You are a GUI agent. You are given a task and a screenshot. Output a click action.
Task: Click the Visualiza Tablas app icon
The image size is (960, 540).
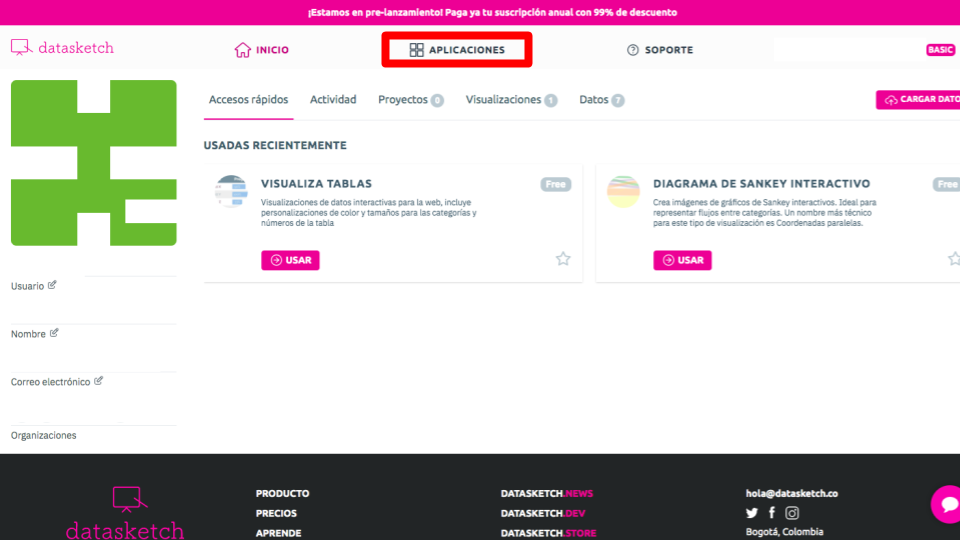(231, 191)
